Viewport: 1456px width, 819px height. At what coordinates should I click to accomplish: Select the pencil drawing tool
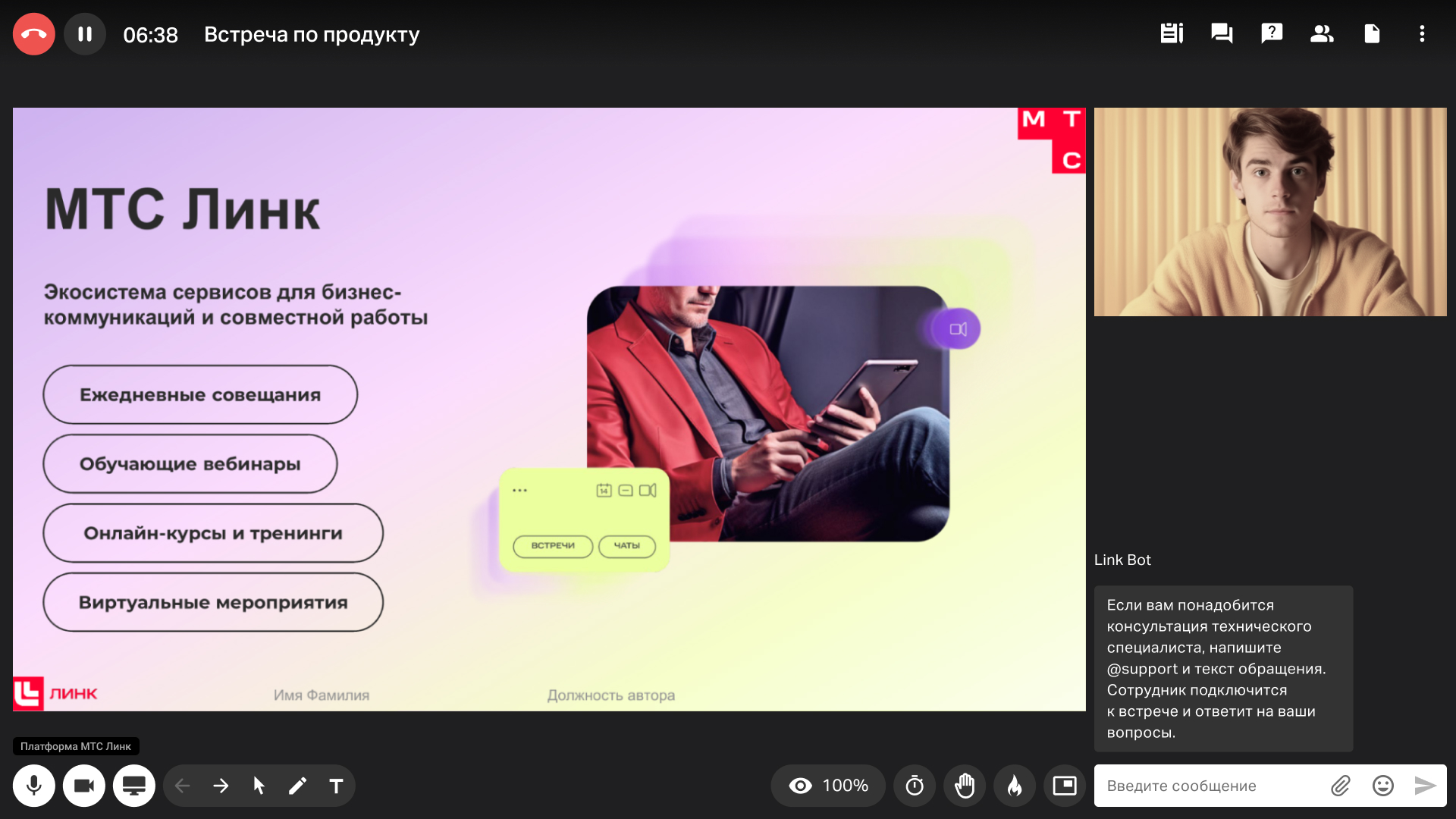click(298, 786)
